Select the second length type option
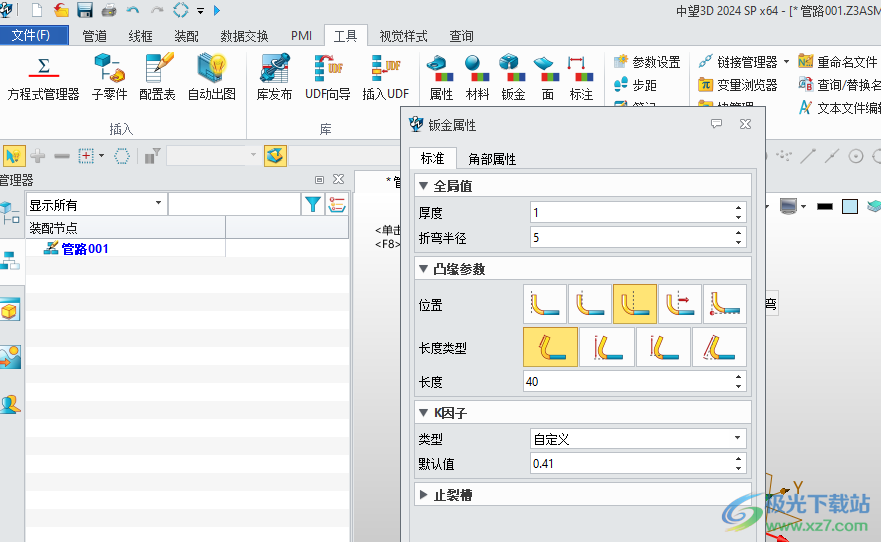 (607, 347)
